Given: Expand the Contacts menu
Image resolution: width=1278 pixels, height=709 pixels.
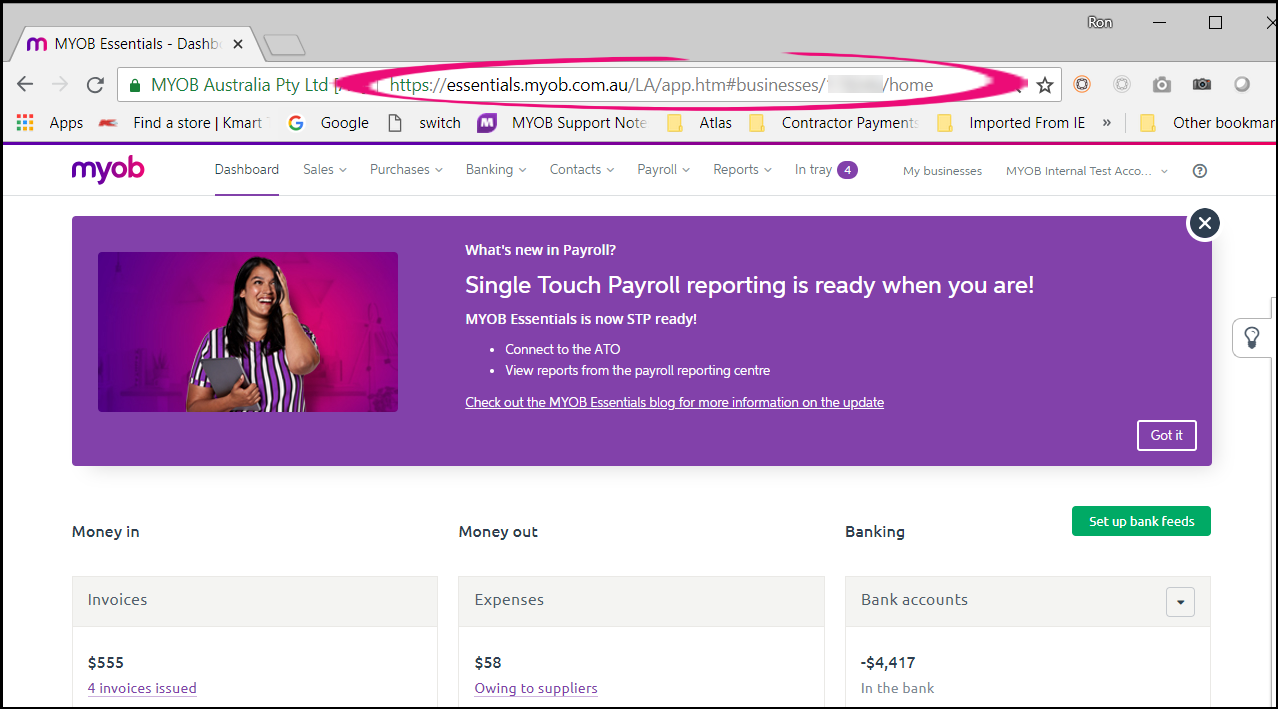Looking at the screenshot, I should point(582,170).
